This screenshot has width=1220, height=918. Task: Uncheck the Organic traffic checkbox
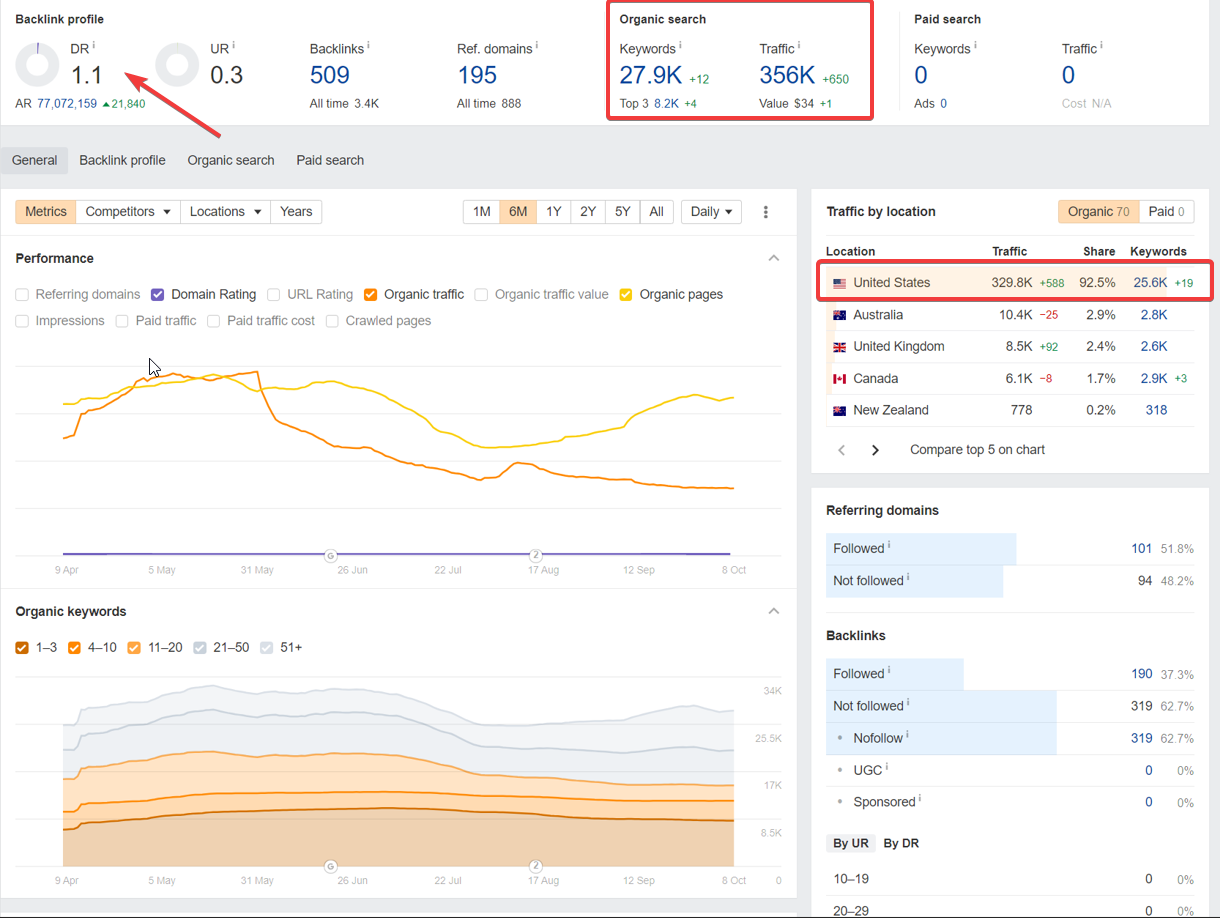371,295
